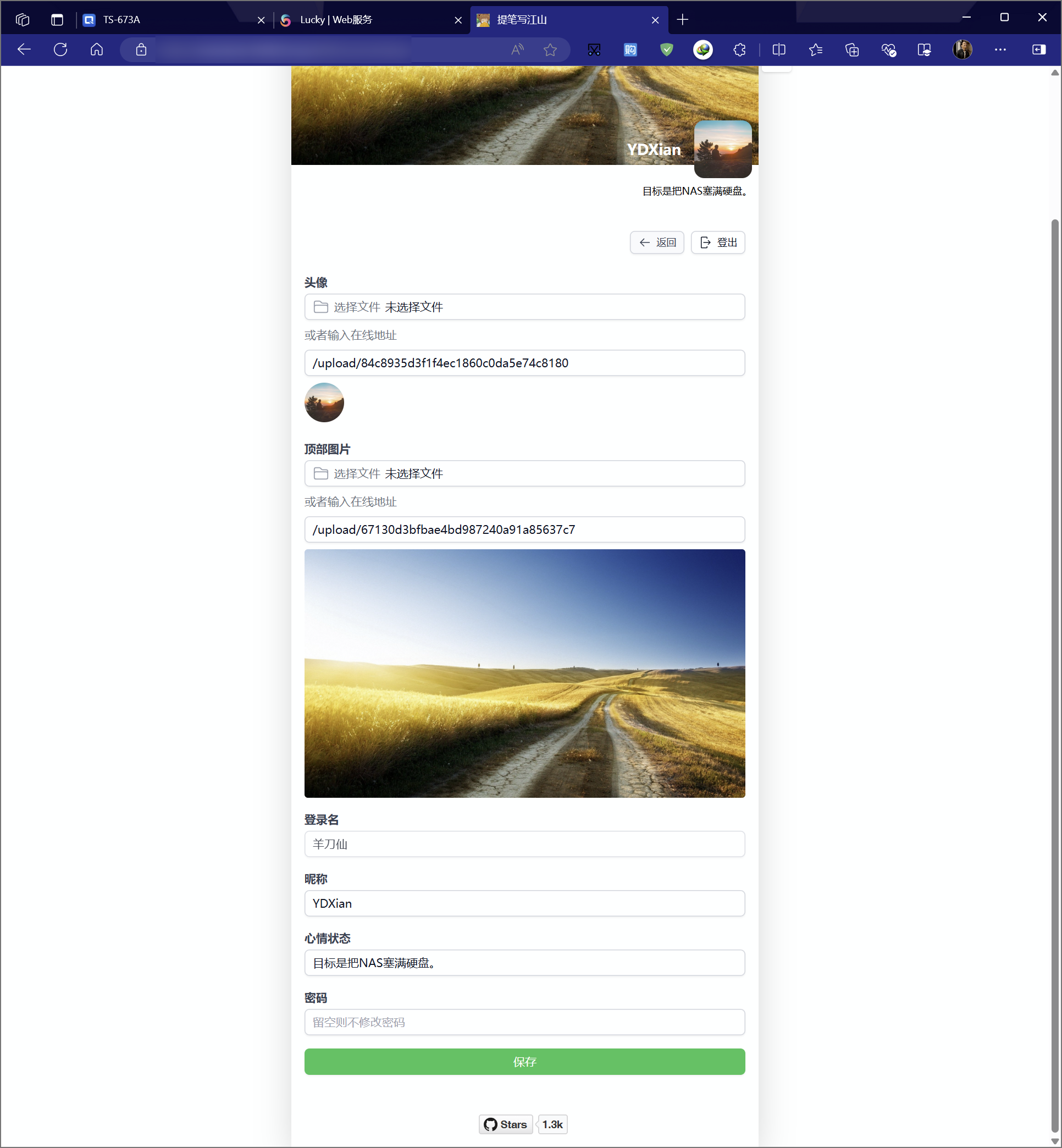Go to browser home page
This screenshot has height=1148, width=1062.
pyautogui.click(x=97, y=49)
